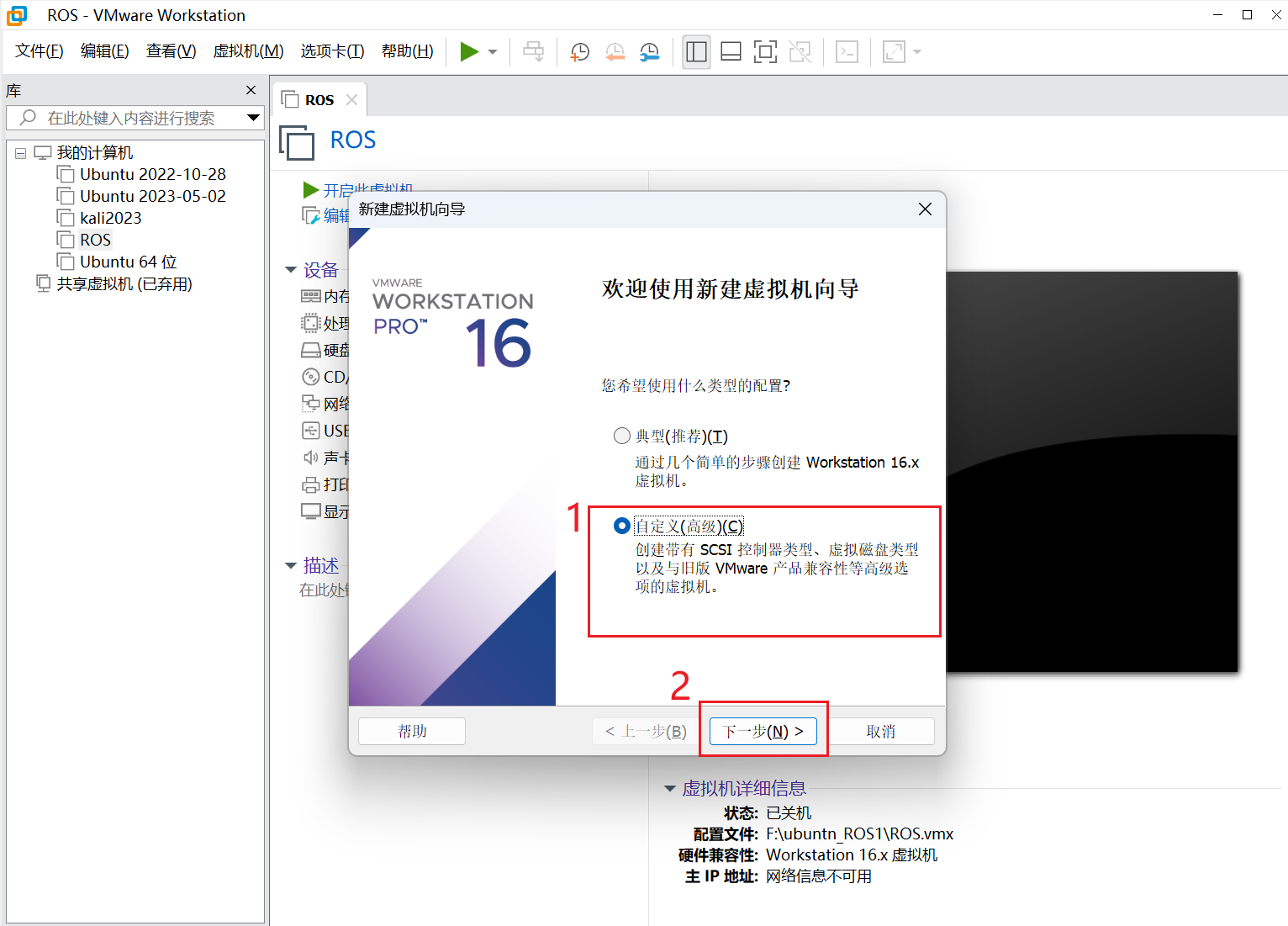Click the 已关机 status text
The width and height of the screenshot is (1288, 926).
pos(789,812)
